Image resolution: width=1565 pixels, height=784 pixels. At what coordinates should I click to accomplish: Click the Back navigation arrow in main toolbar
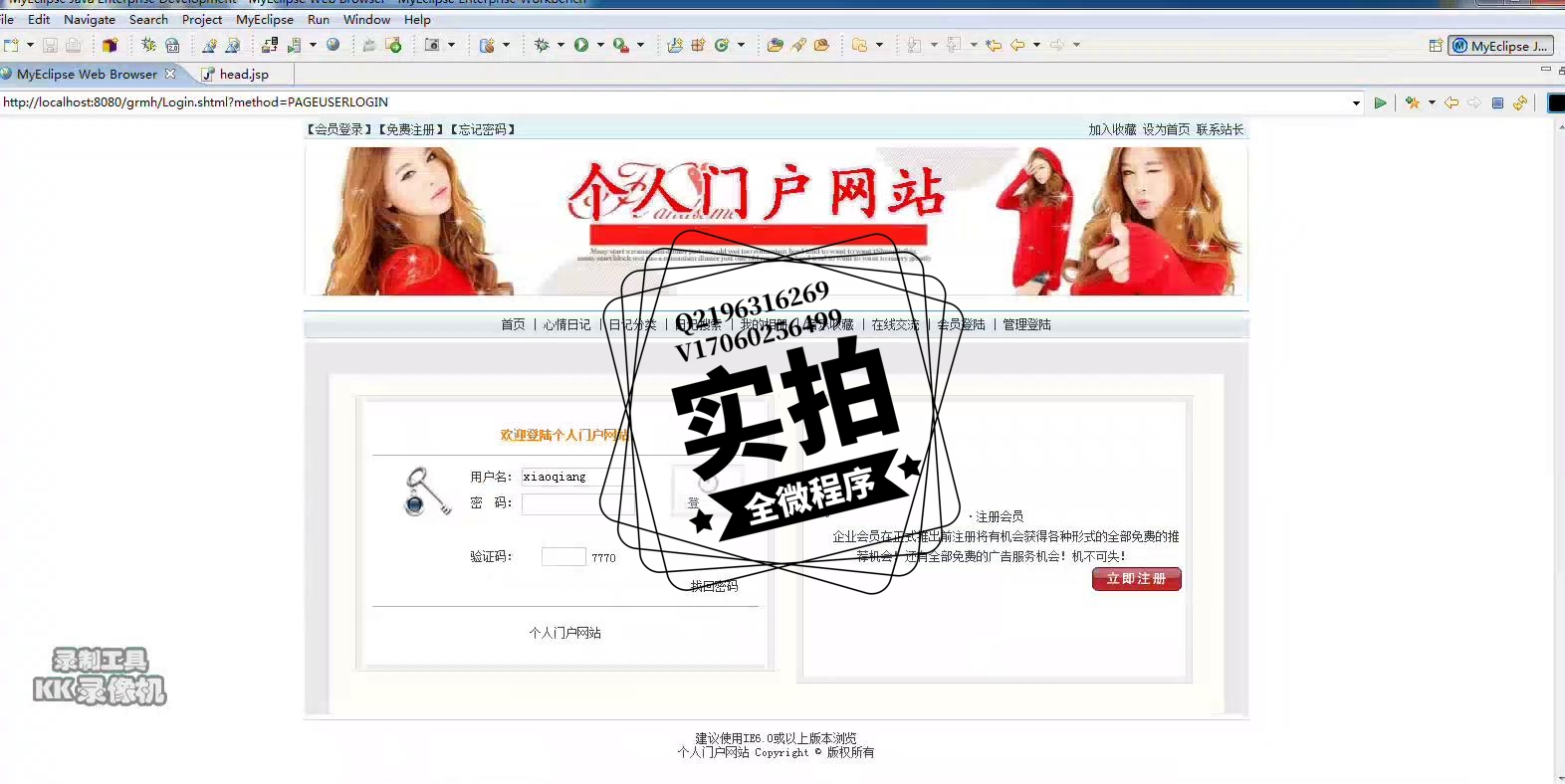[1017, 45]
